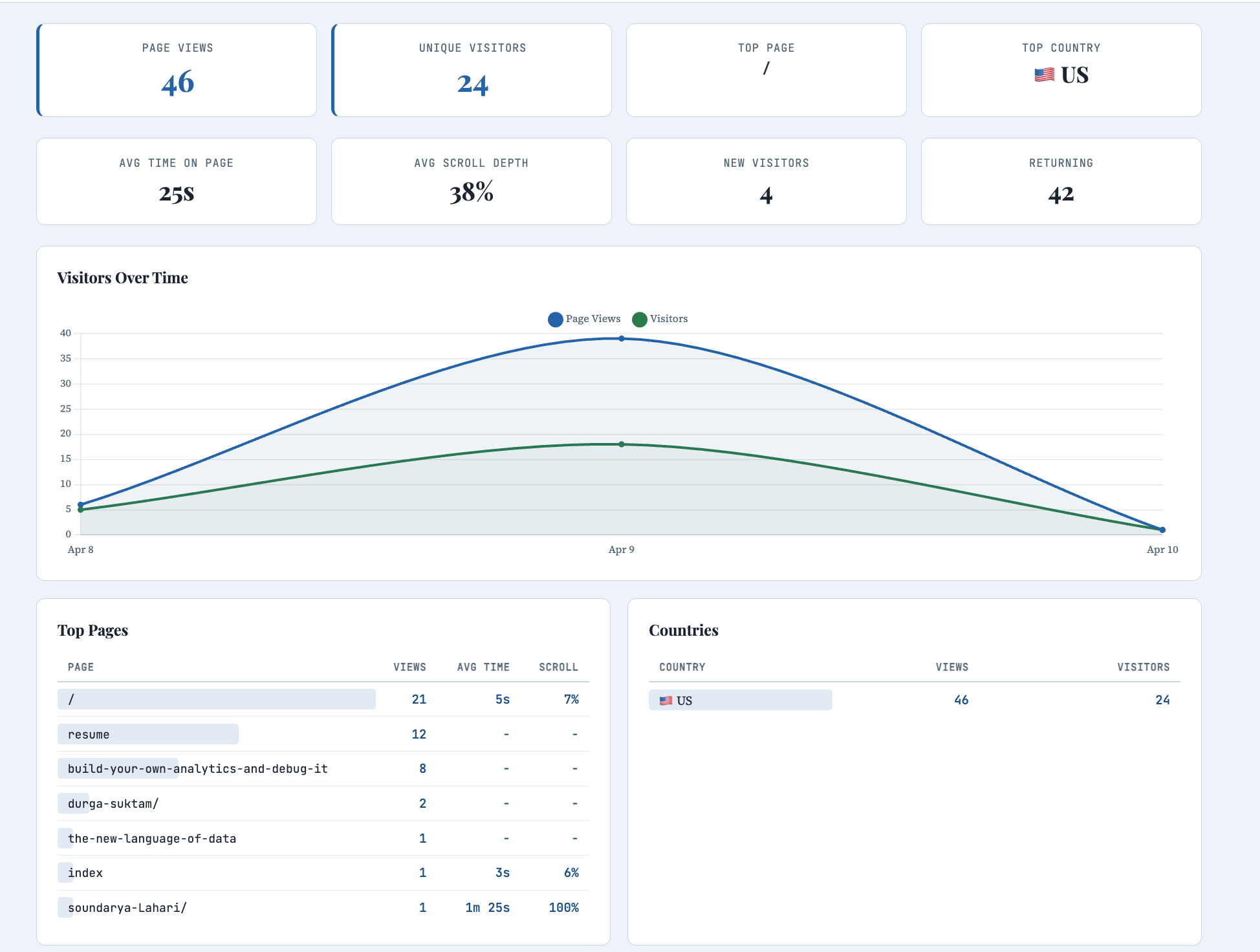Viewport: 1260px width, 952px height.
Task: Click the green Visitors legend dot
Action: pyautogui.click(x=639, y=319)
